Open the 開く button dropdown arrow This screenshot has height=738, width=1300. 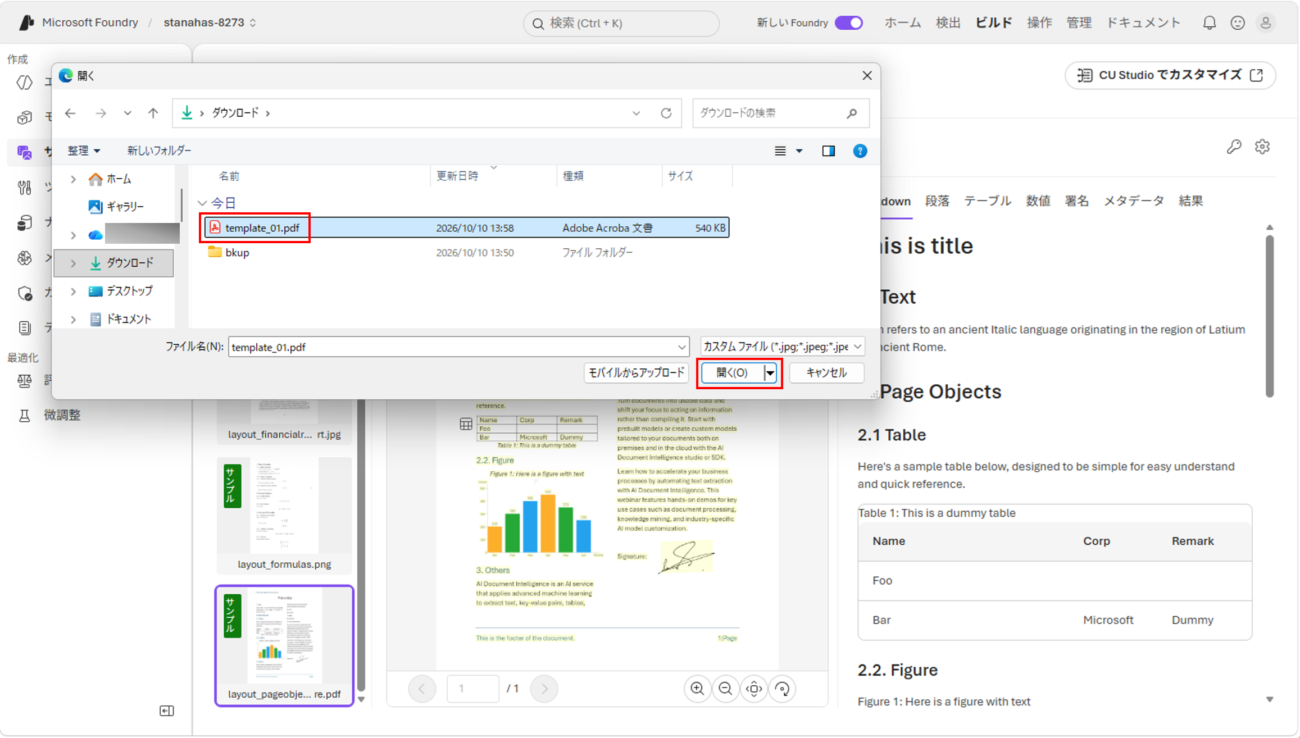(x=770, y=373)
